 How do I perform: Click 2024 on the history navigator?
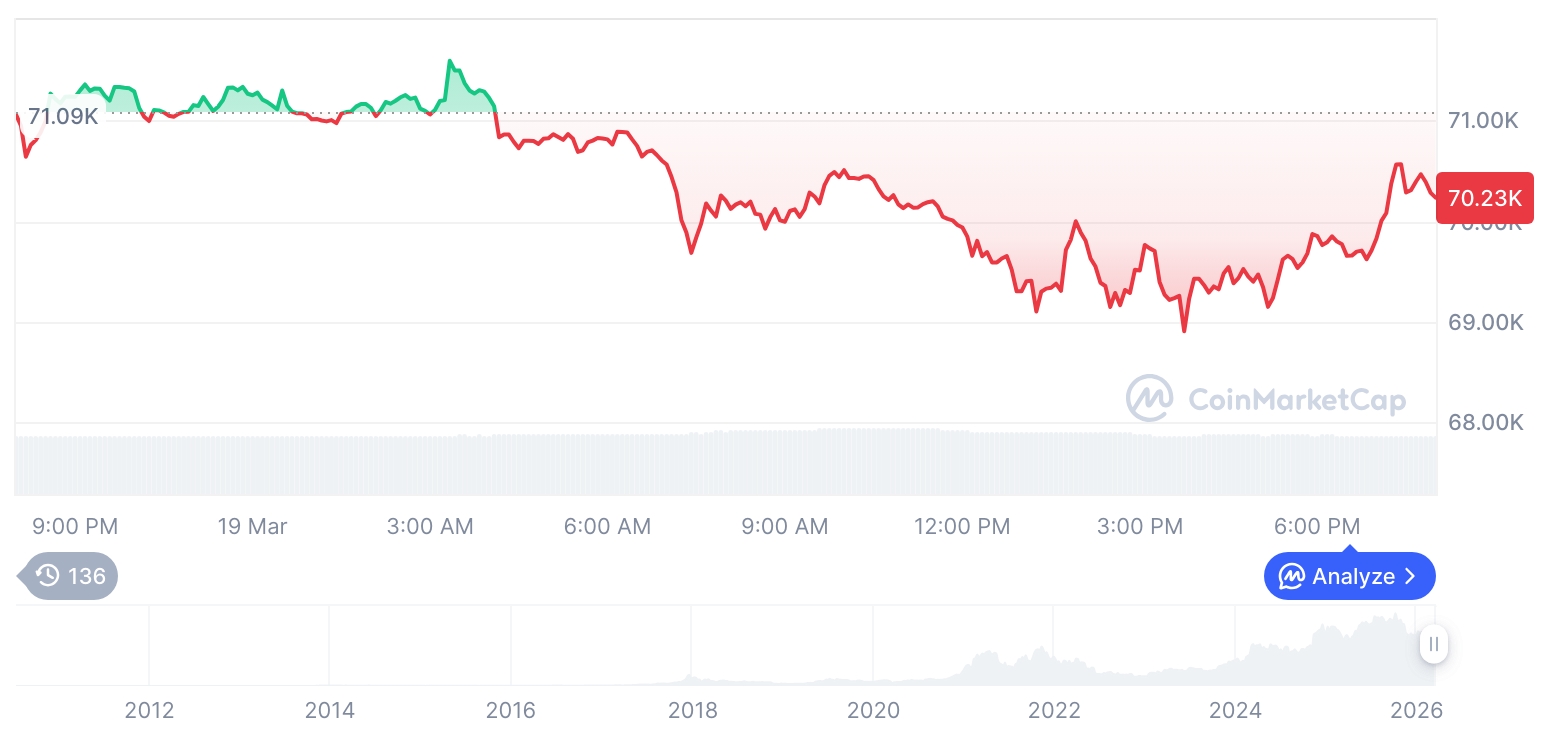click(1235, 711)
